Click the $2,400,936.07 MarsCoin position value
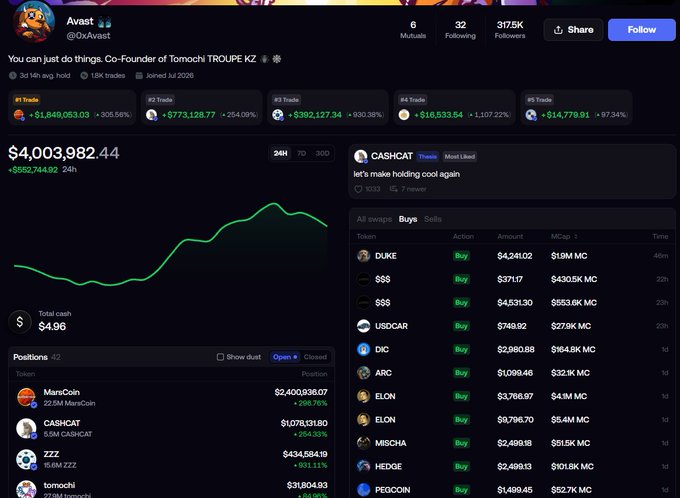The width and height of the screenshot is (680, 498). [x=301, y=392]
